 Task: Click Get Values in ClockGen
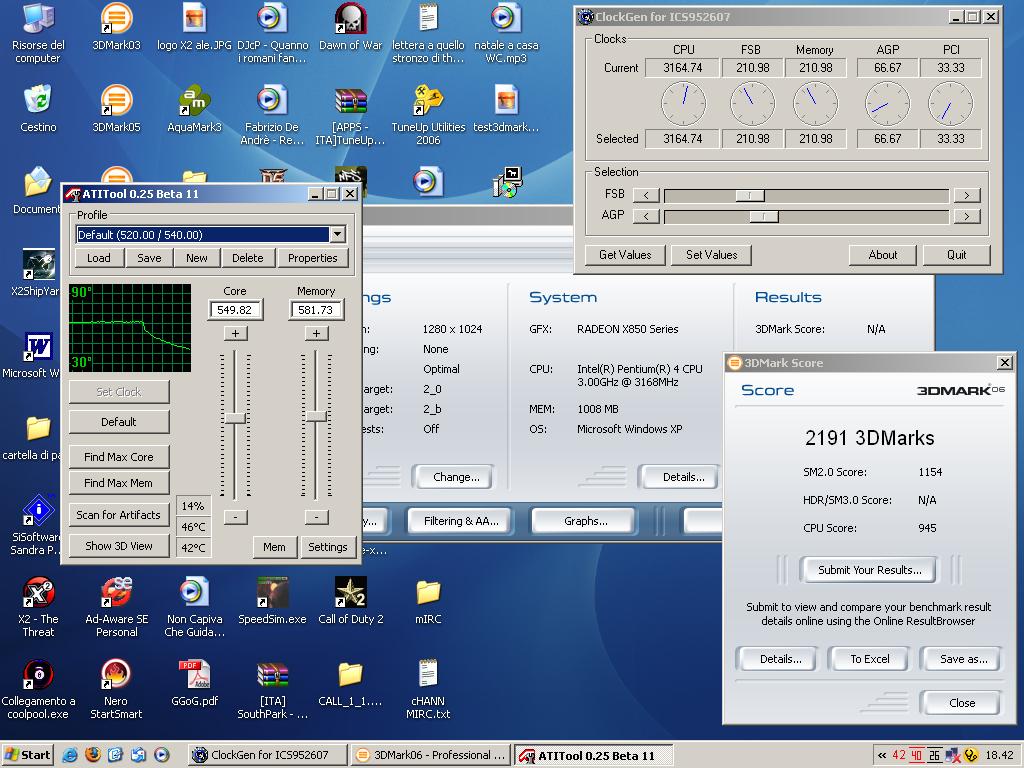(625, 255)
